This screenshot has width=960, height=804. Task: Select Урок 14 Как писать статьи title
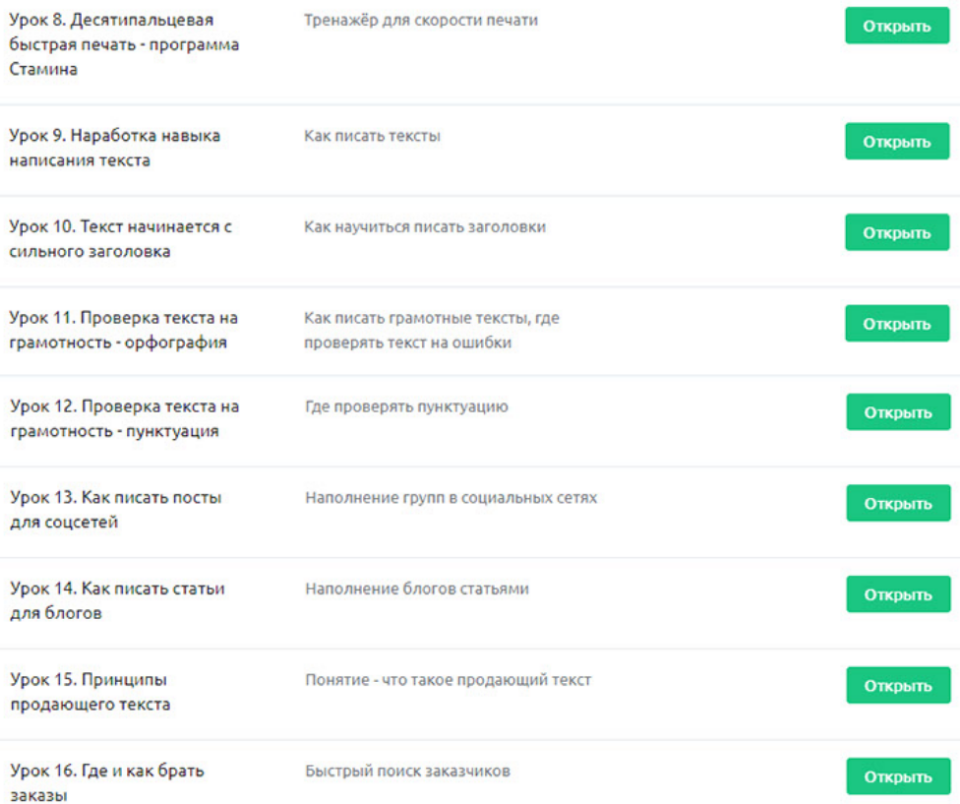click(x=116, y=601)
